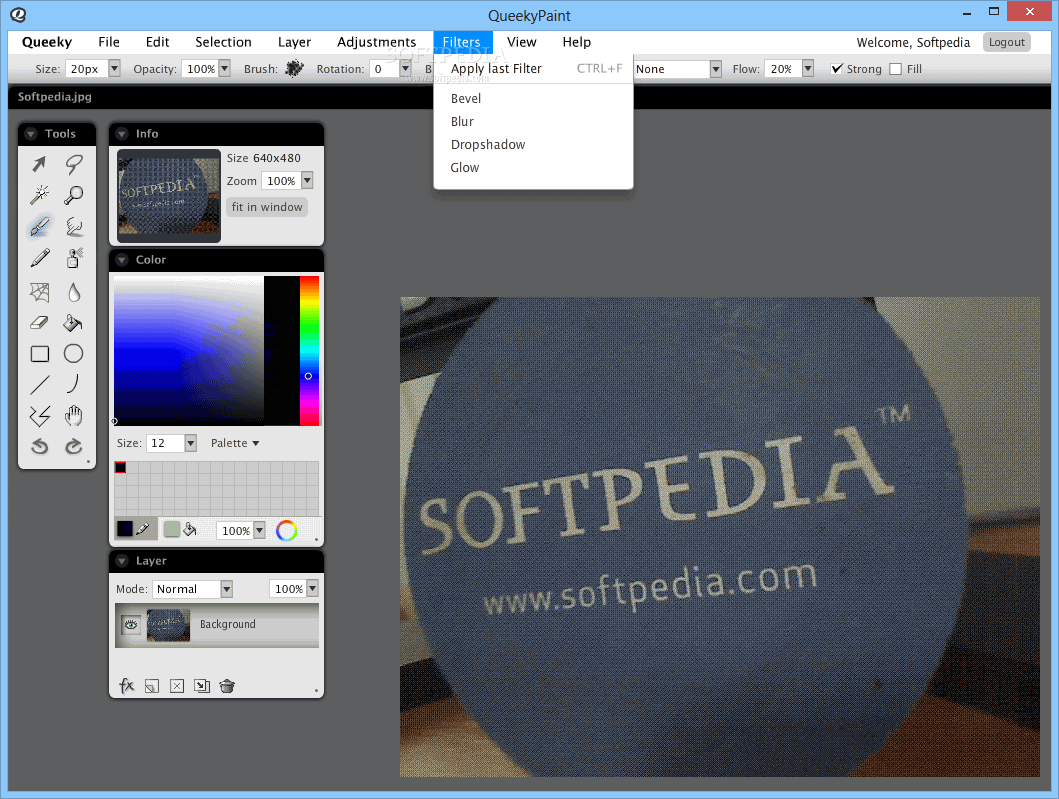1059x799 pixels.
Task: Open the None dropdown
Action: point(715,69)
